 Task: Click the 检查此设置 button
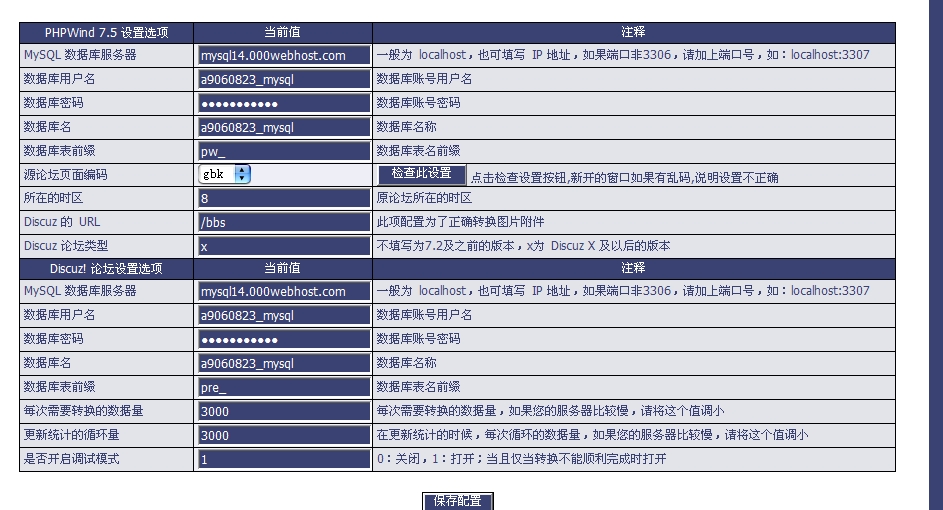pyautogui.click(x=422, y=174)
